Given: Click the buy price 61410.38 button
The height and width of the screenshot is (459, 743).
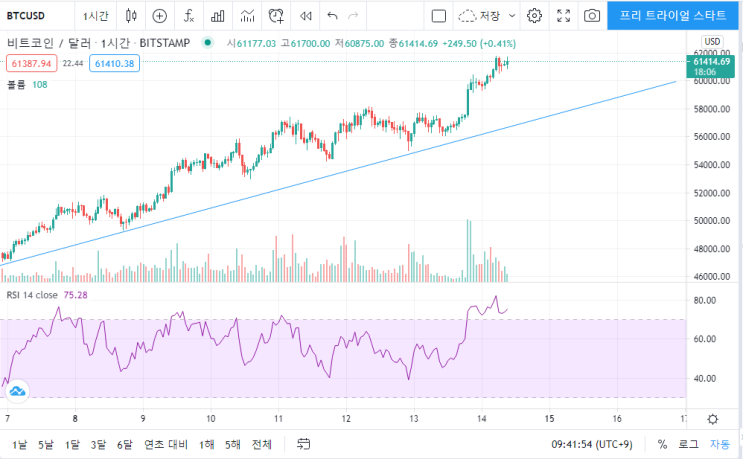Looking at the screenshot, I should tap(115, 63).
